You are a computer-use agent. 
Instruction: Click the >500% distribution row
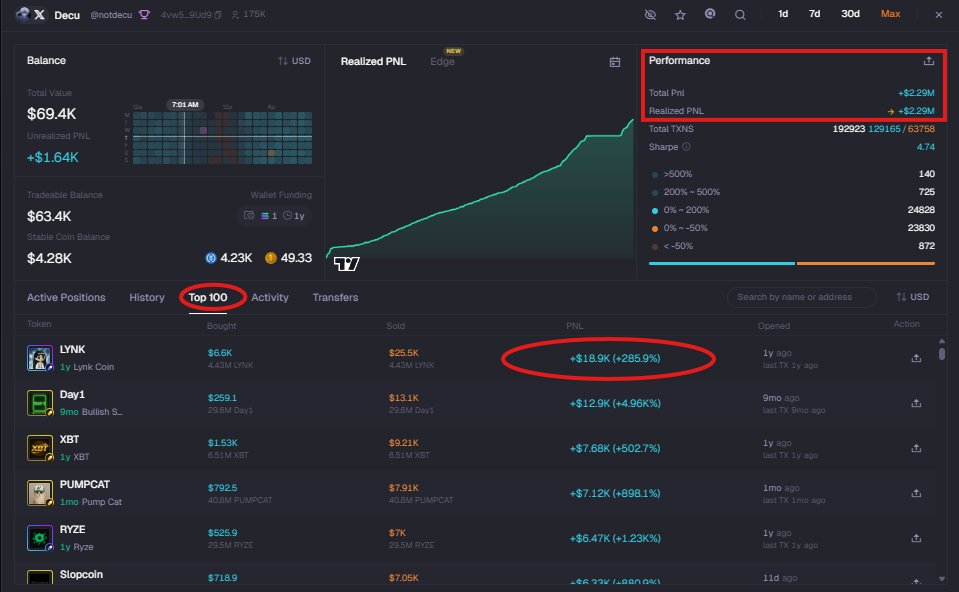[x=792, y=174]
